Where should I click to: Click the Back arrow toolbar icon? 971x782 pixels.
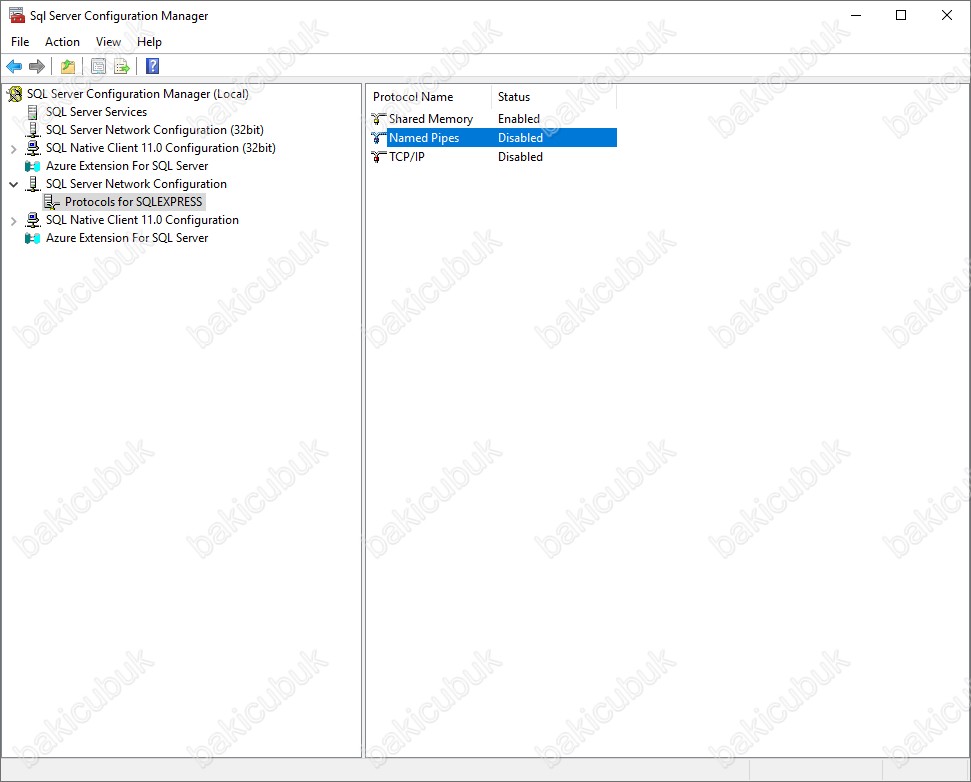point(14,66)
